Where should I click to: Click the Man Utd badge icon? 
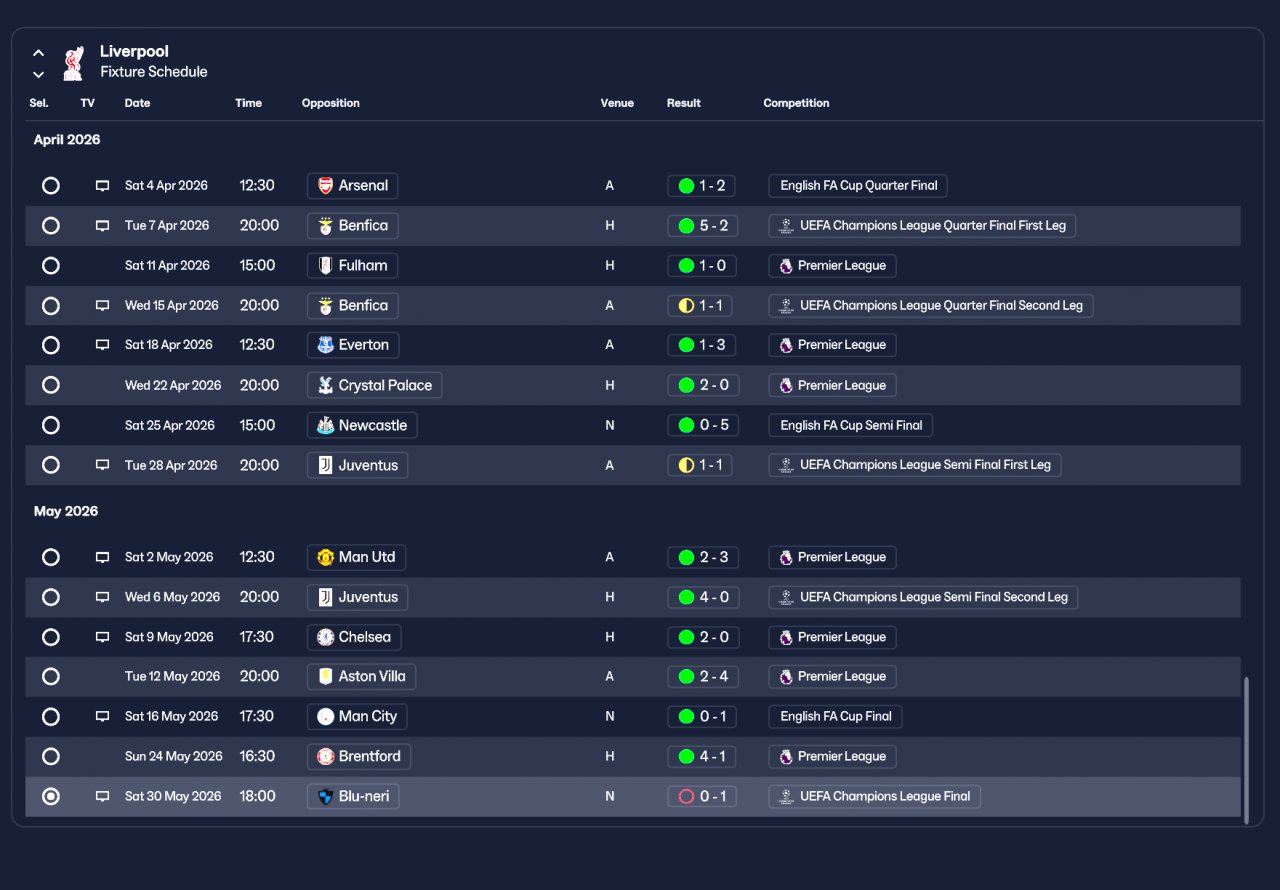325,558
